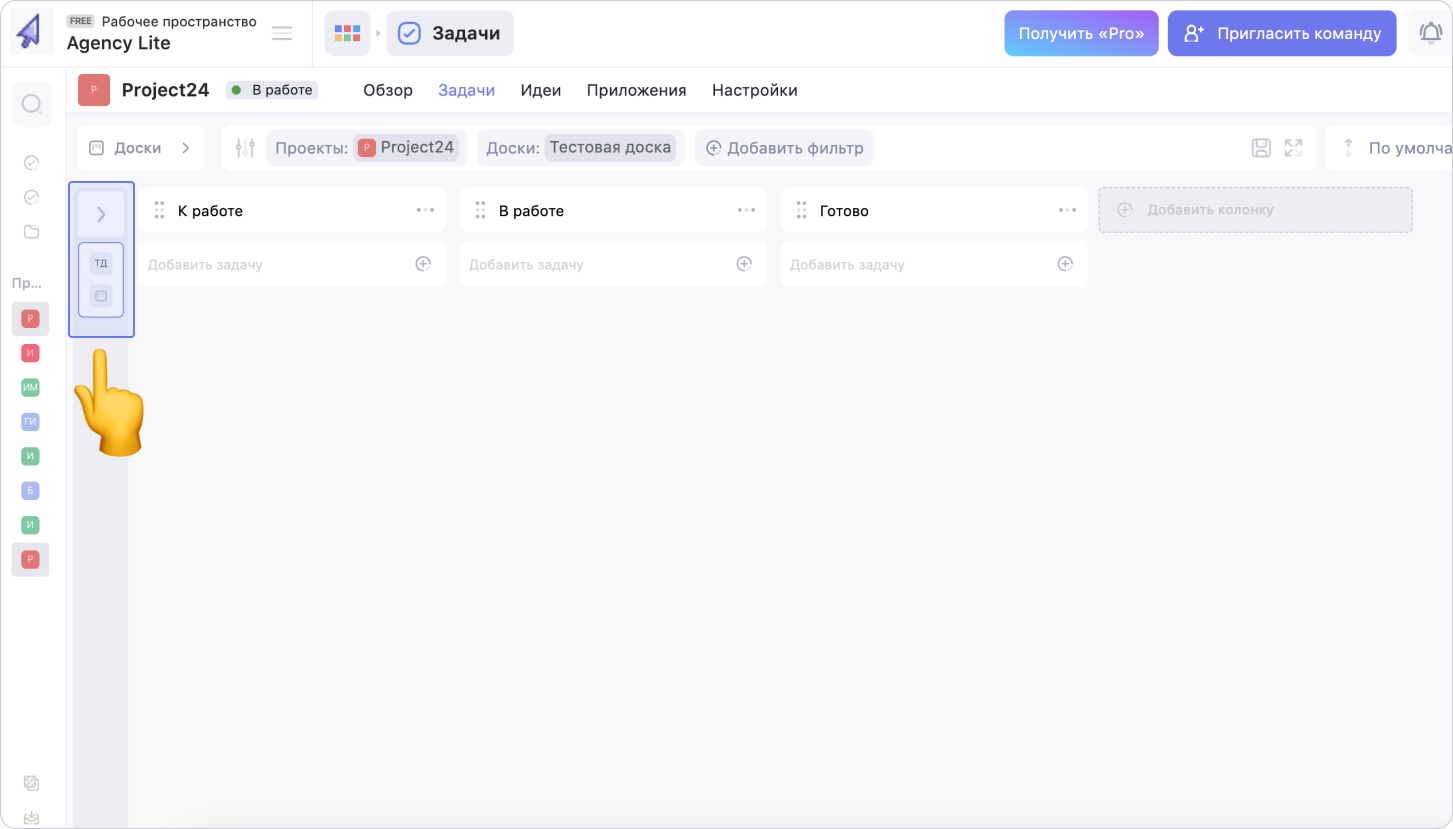Switch to the Обзор tab
The height and width of the screenshot is (829, 1453).
387,90
